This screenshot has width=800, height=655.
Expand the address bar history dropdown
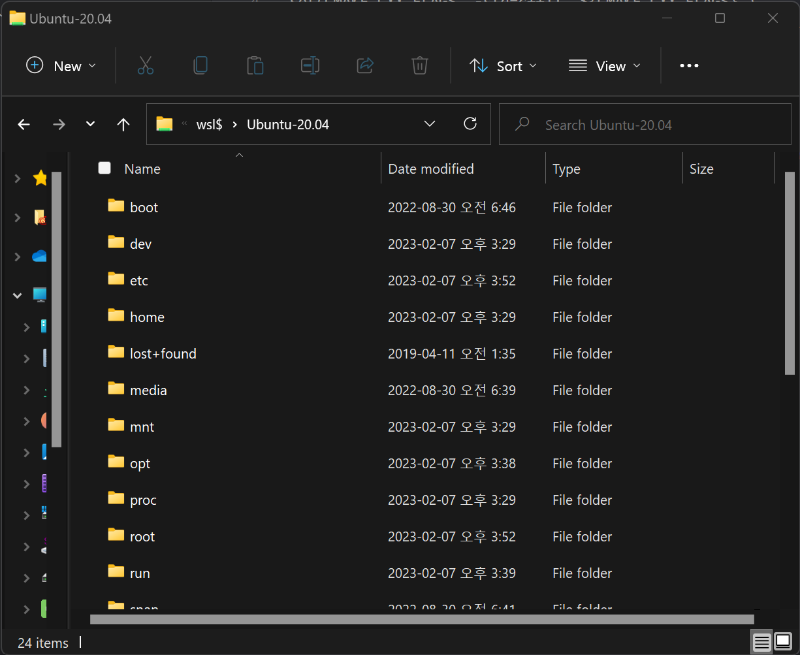pos(430,124)
